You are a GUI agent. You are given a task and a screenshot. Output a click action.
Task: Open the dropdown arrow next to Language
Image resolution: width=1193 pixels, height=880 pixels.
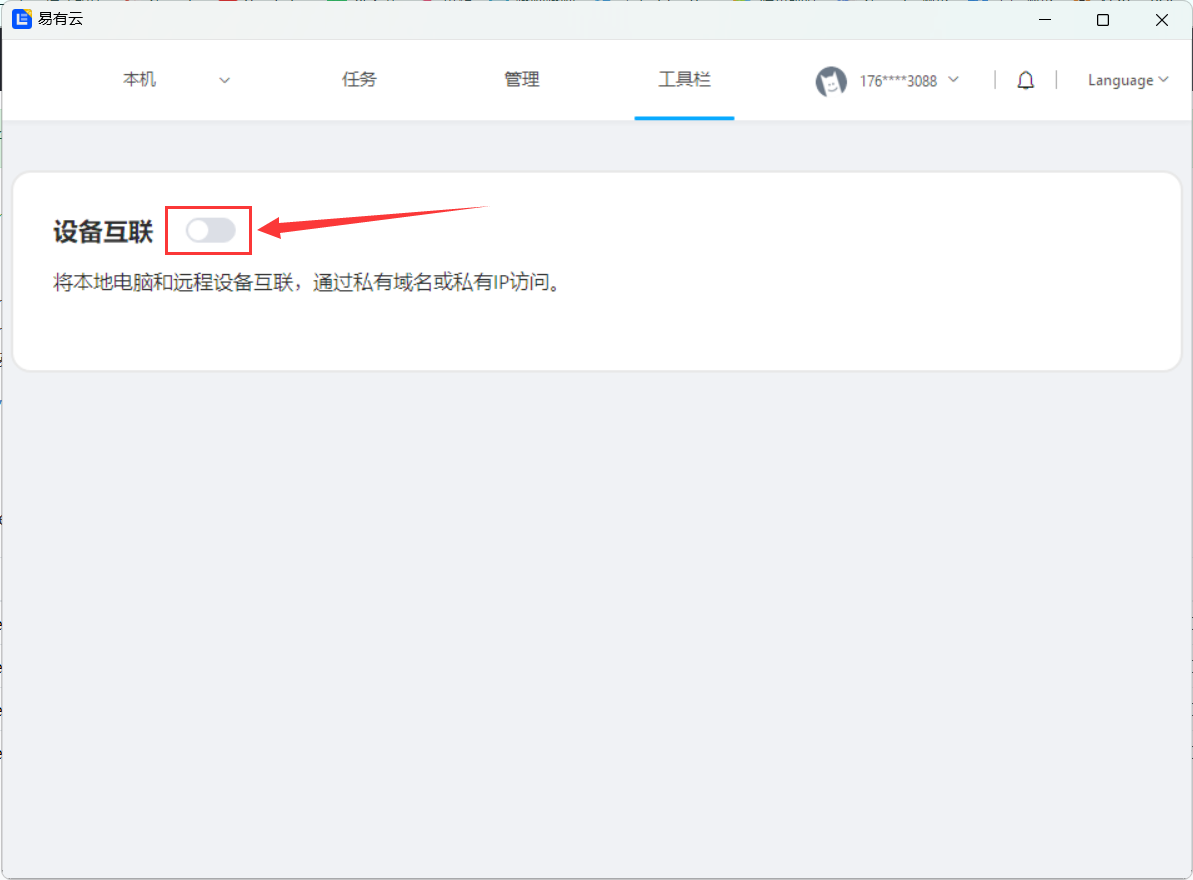1163,81
